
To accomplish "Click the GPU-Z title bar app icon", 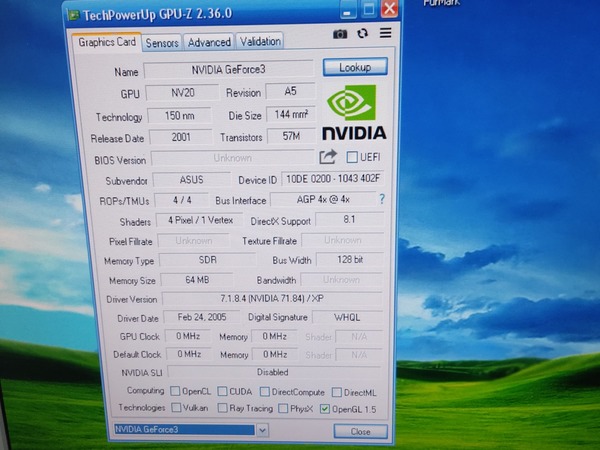I will [x=73, y=15].
